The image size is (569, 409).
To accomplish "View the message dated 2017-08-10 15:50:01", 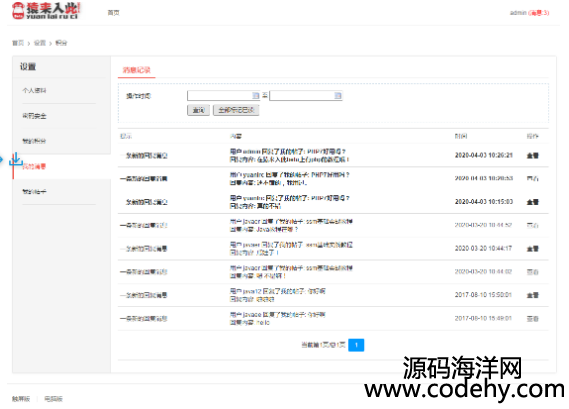I will click(532, 295).
